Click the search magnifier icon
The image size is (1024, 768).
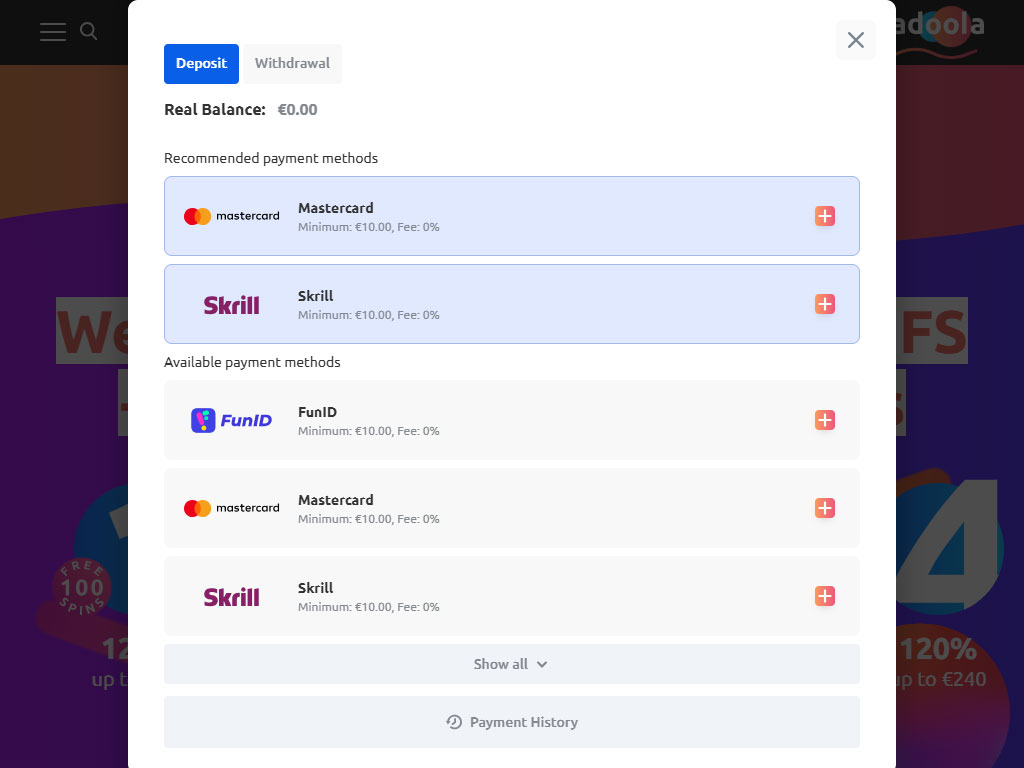[89, 31]
